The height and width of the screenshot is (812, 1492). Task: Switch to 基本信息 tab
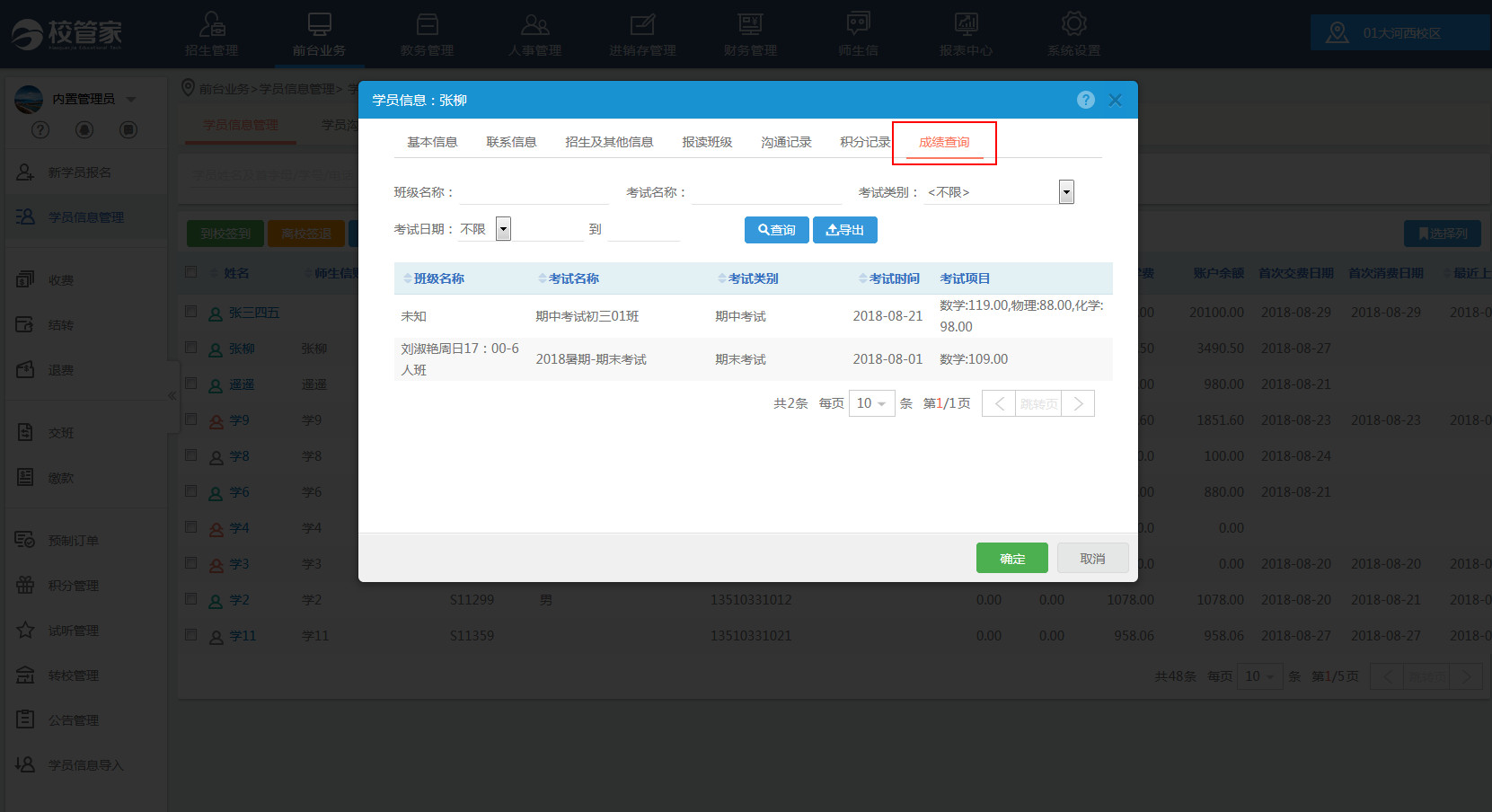[x=432, y=142]
